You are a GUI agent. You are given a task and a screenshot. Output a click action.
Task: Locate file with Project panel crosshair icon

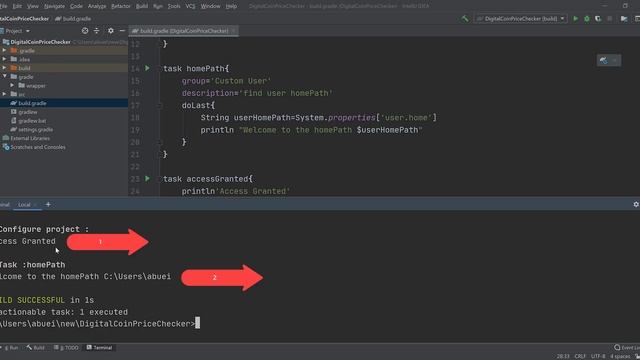pyautogui.click(x=85, y=31)
